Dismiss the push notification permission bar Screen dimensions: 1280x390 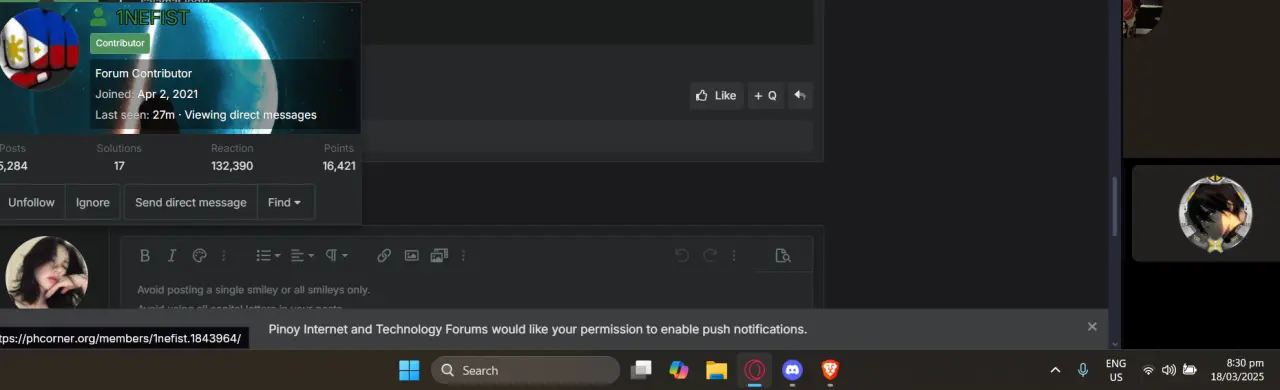point(1092,326)
